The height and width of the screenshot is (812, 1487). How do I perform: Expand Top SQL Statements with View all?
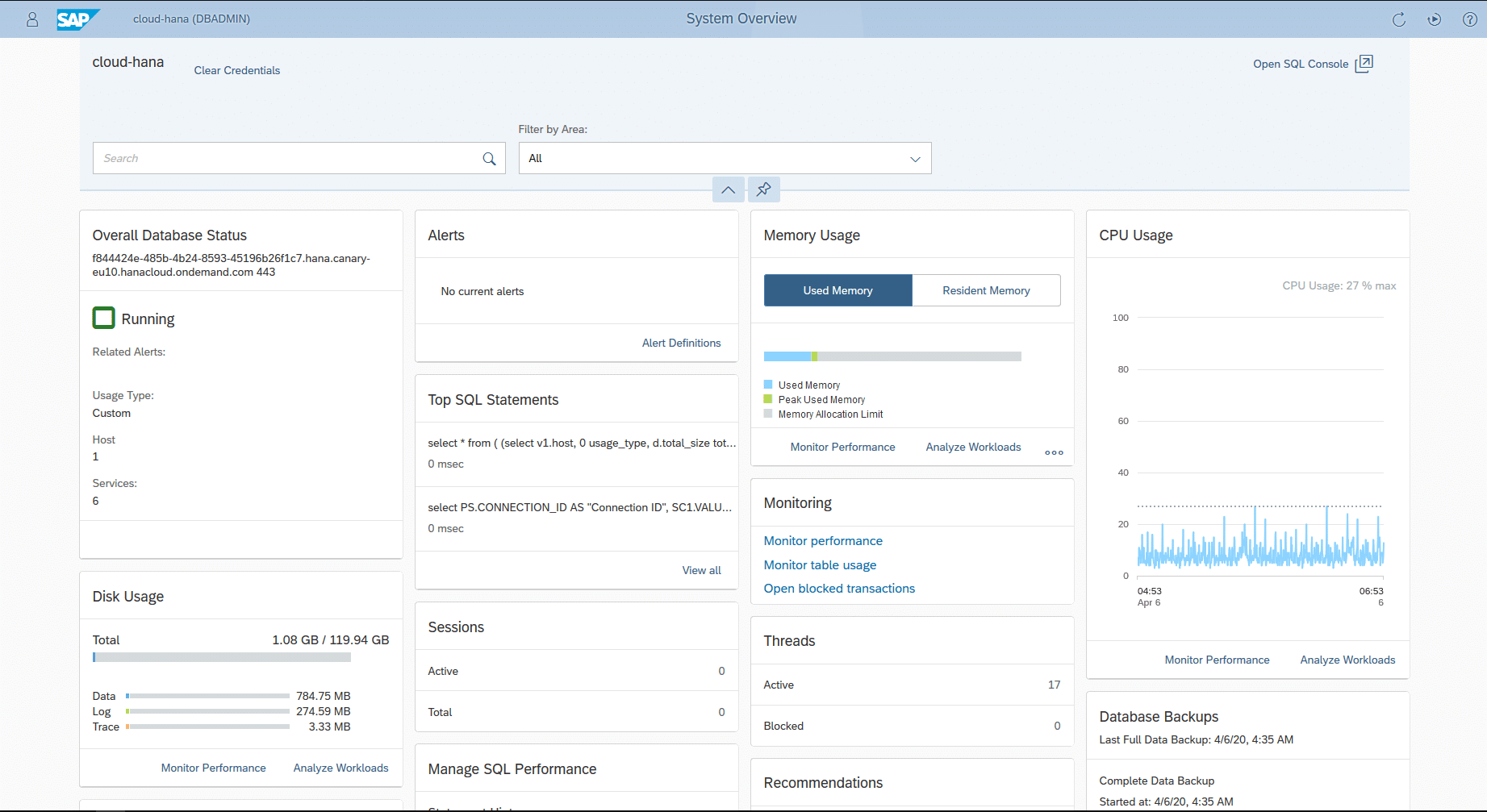coord(700,570)
